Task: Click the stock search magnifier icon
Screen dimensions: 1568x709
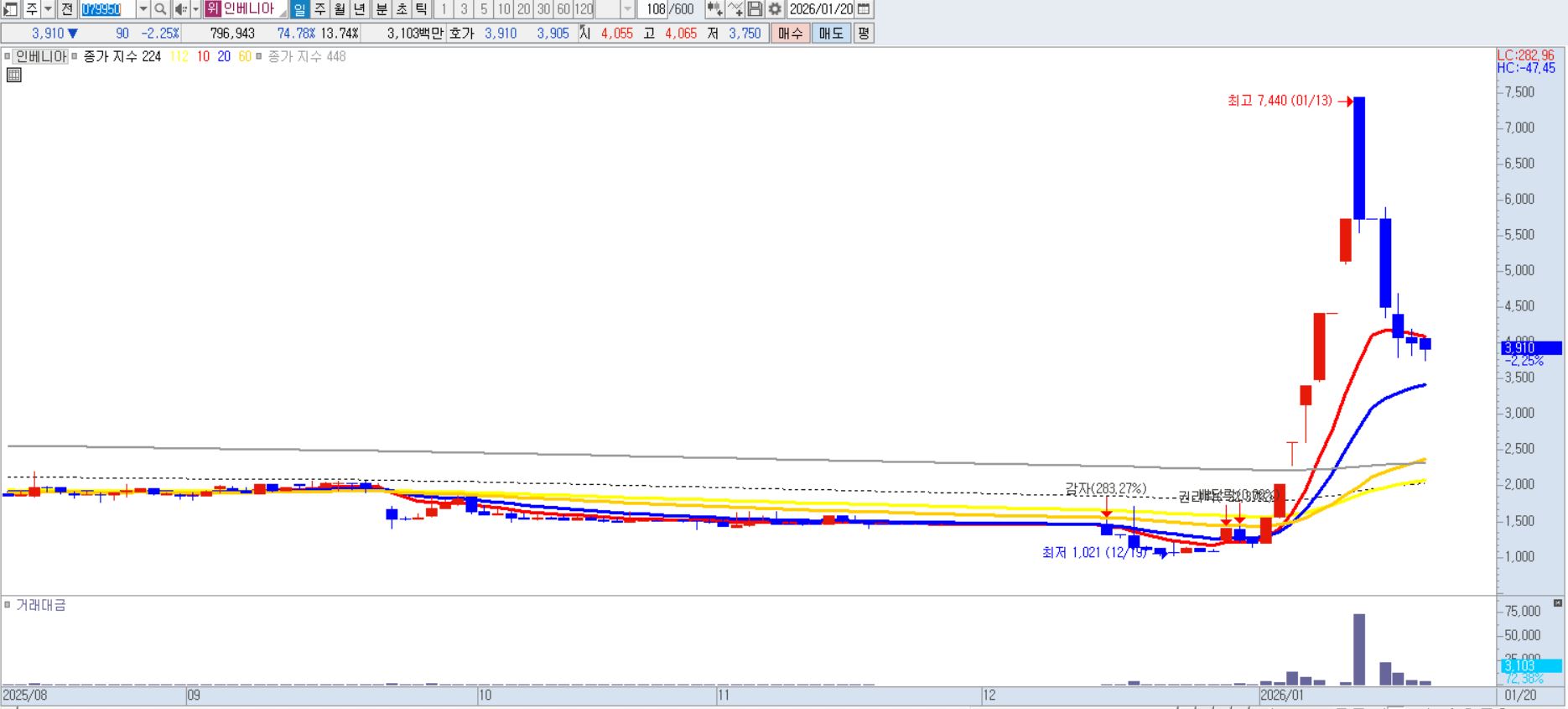Action: click(x=160, y=9)
